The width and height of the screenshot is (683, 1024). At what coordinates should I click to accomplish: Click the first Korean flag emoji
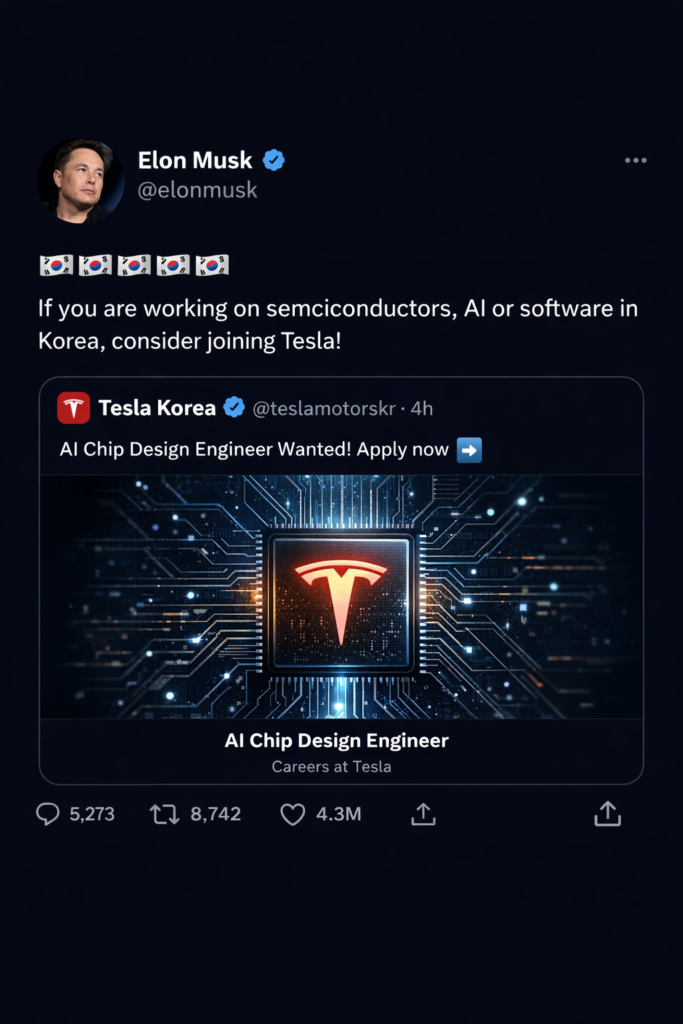pos(56,265)
